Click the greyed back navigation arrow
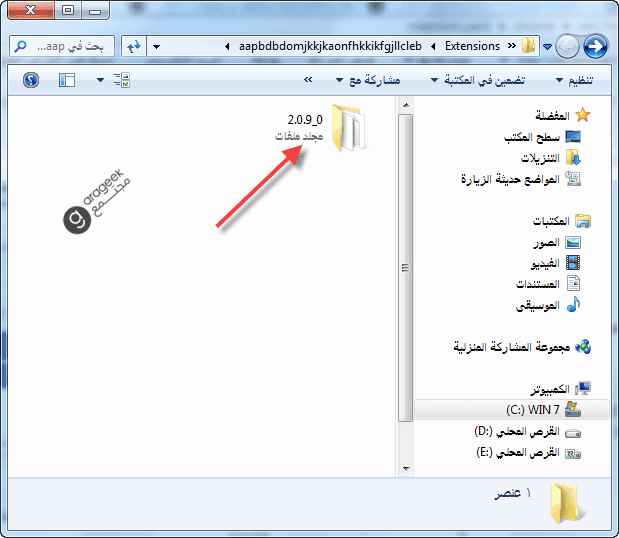This screenshot has width=619, height=538. pos(567,46)
